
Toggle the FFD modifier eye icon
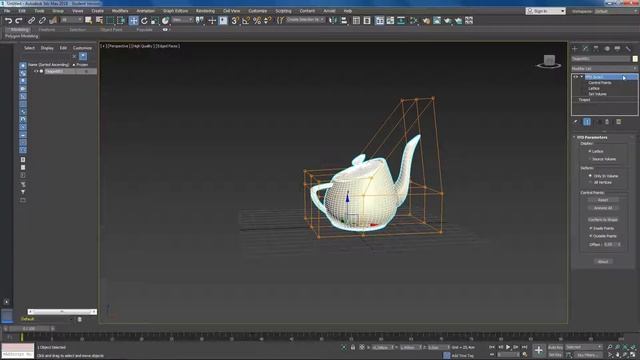pos(576,77)
